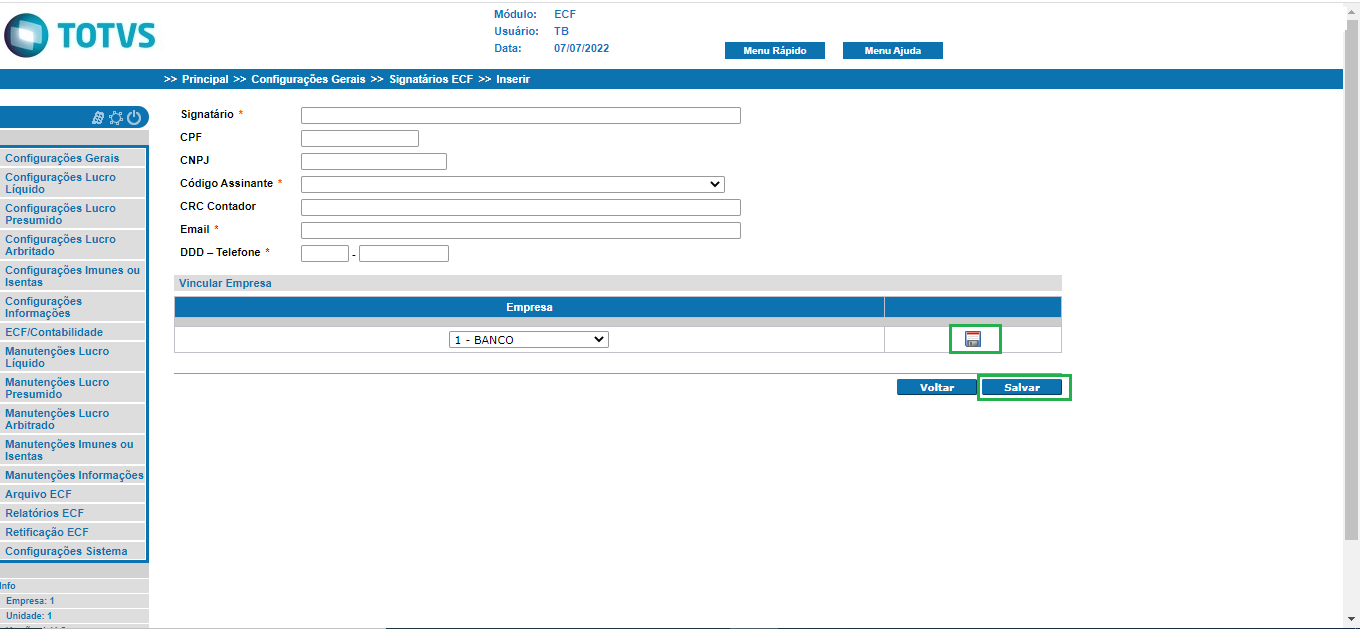Open Configurações Gerais sidebar menu
The width and height of the screenshot is (1366, 629).
(74, 158)
